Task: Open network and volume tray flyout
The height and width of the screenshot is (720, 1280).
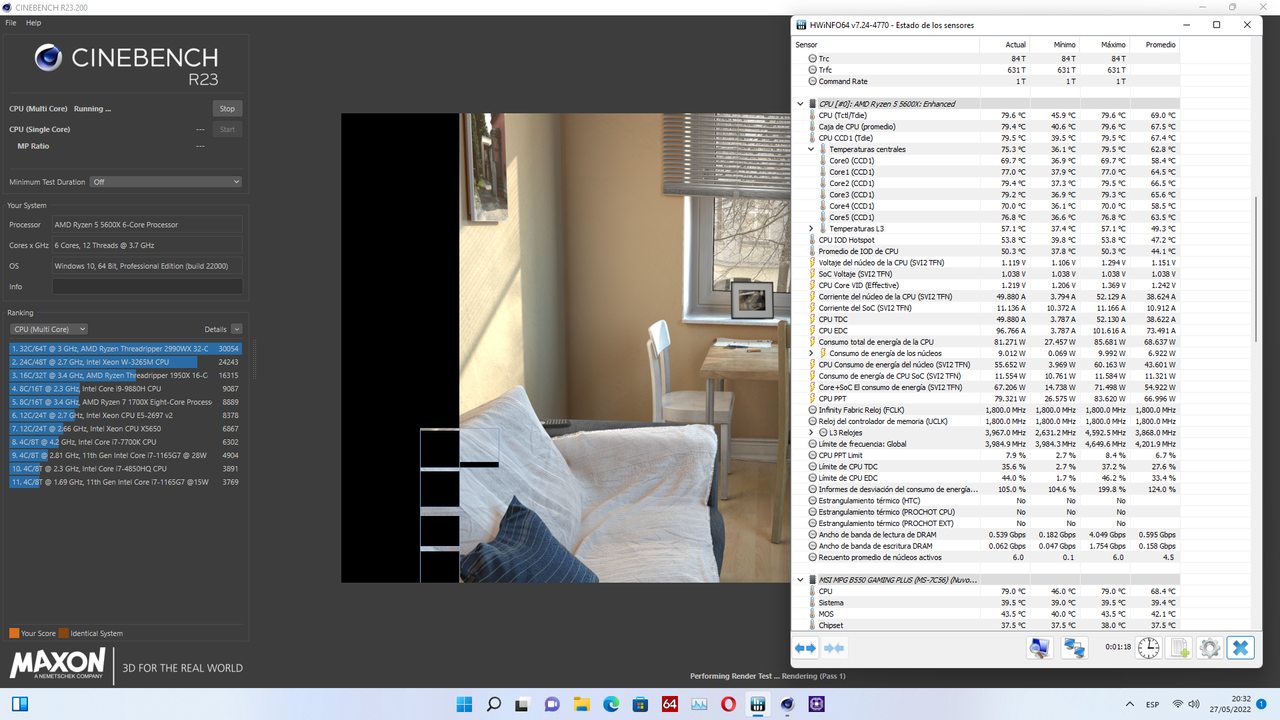Action: coord(1188,704)
